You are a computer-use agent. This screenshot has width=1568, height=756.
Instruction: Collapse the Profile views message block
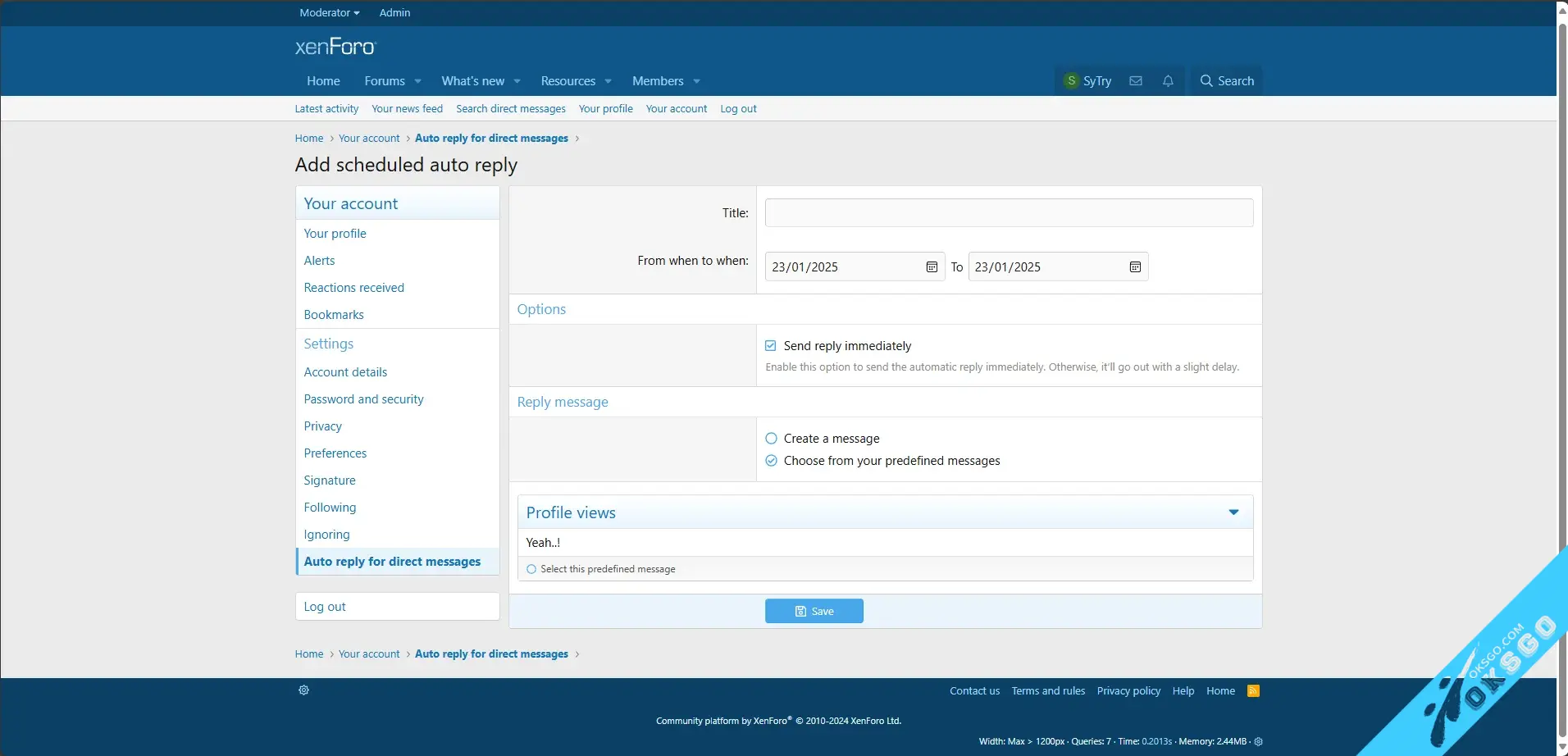click(x=1233, y=512)
